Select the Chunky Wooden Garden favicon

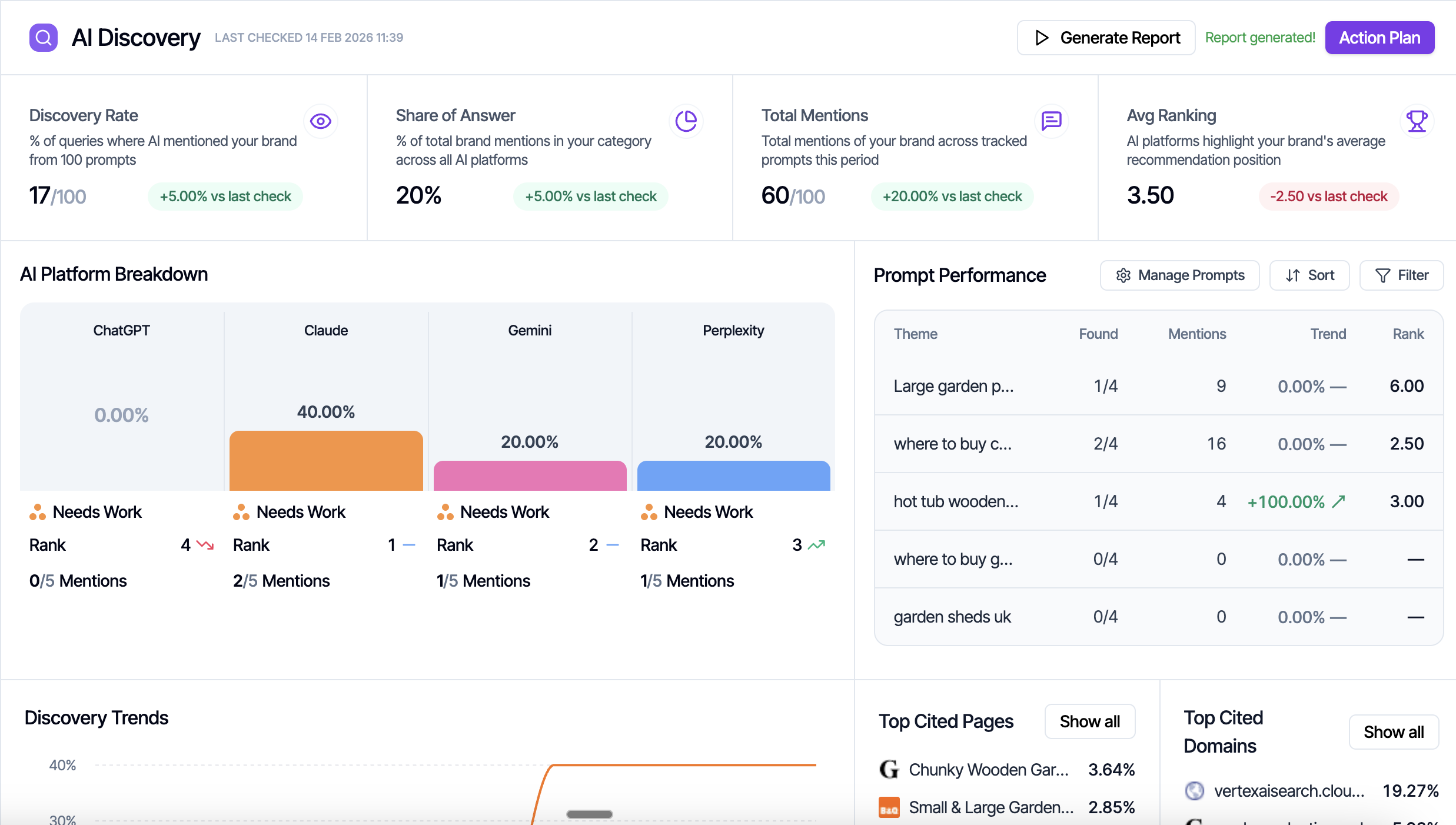888,769
